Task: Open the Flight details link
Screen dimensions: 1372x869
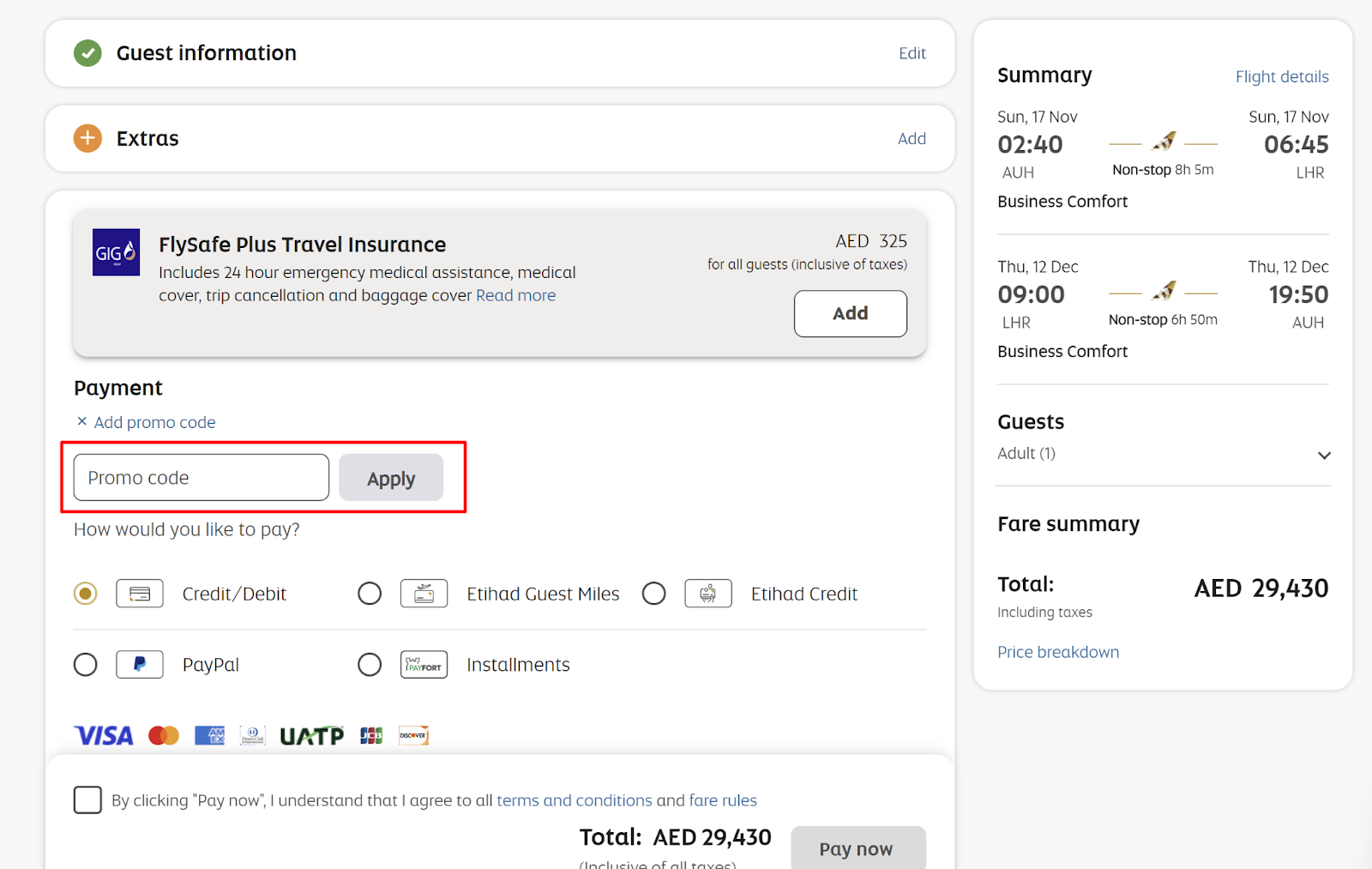Action: point(1282,76)
